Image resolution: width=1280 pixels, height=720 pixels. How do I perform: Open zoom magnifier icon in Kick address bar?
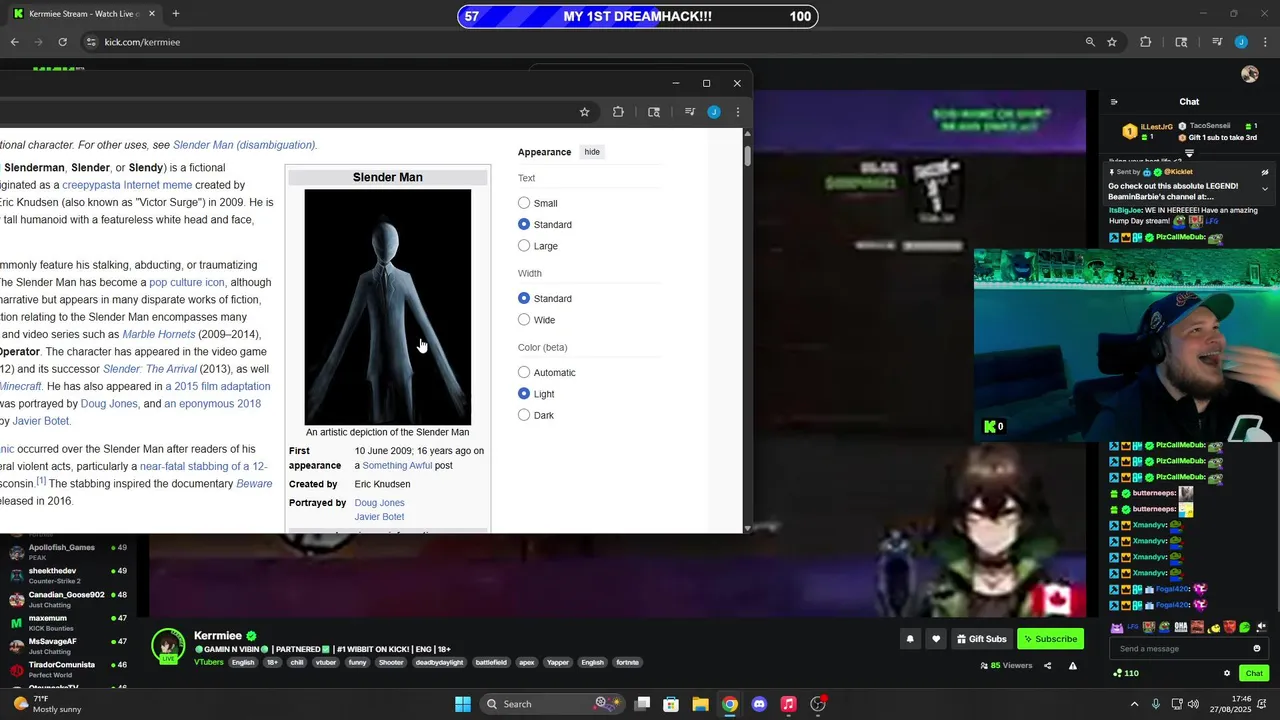(1090, 42)
